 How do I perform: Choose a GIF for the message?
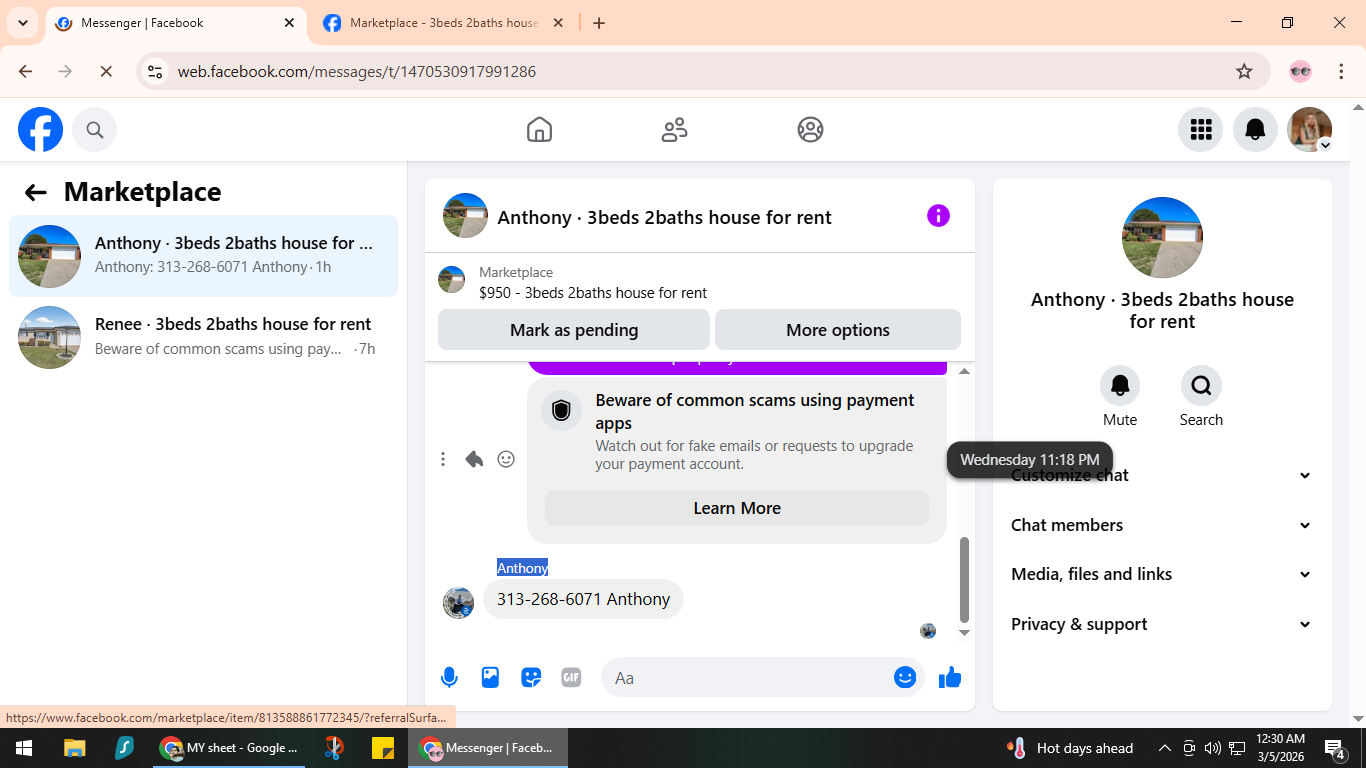(x=571, y=678)
